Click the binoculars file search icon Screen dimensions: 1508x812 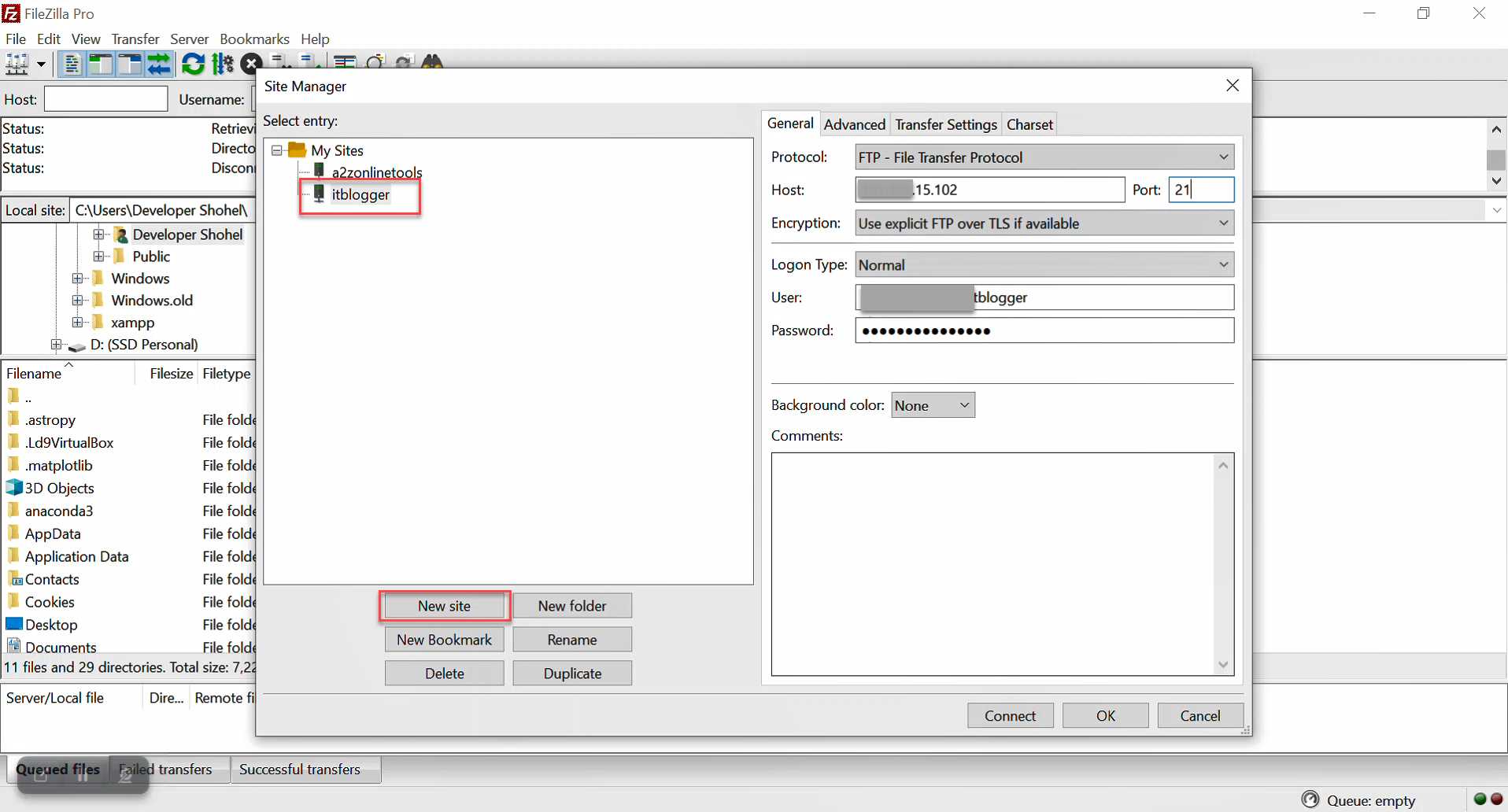[432, 61]
